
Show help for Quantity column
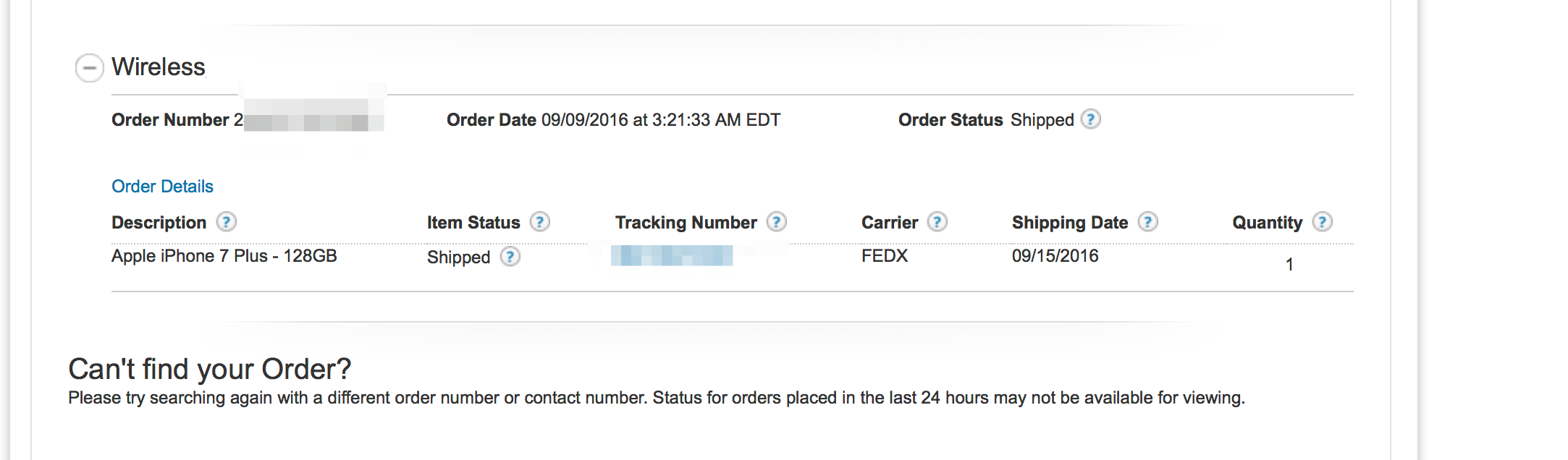(x=1323, y=221)
